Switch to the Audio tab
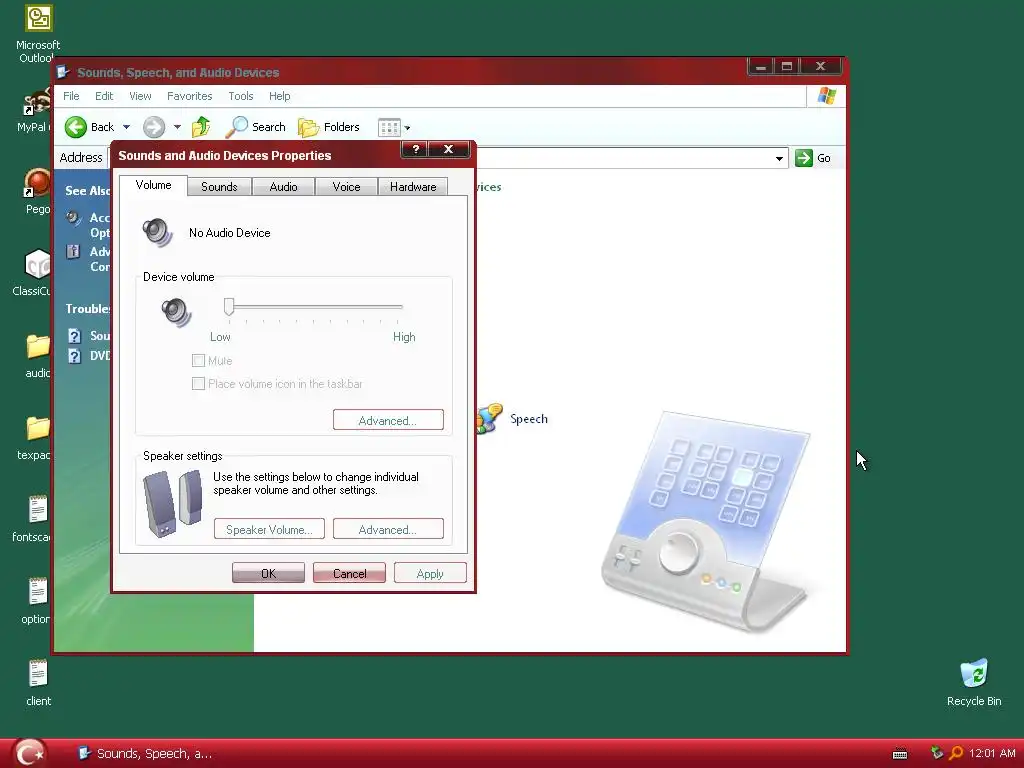Image resolution: width=1024 pixels, height=768 pixels. (x=283, y=187)
